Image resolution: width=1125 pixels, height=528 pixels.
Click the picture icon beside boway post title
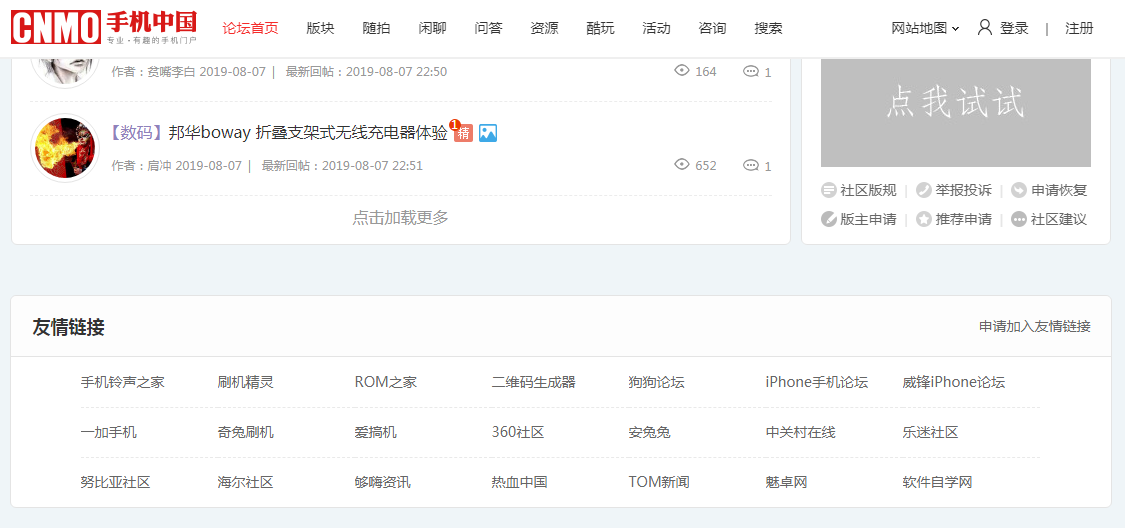point(488,133)
